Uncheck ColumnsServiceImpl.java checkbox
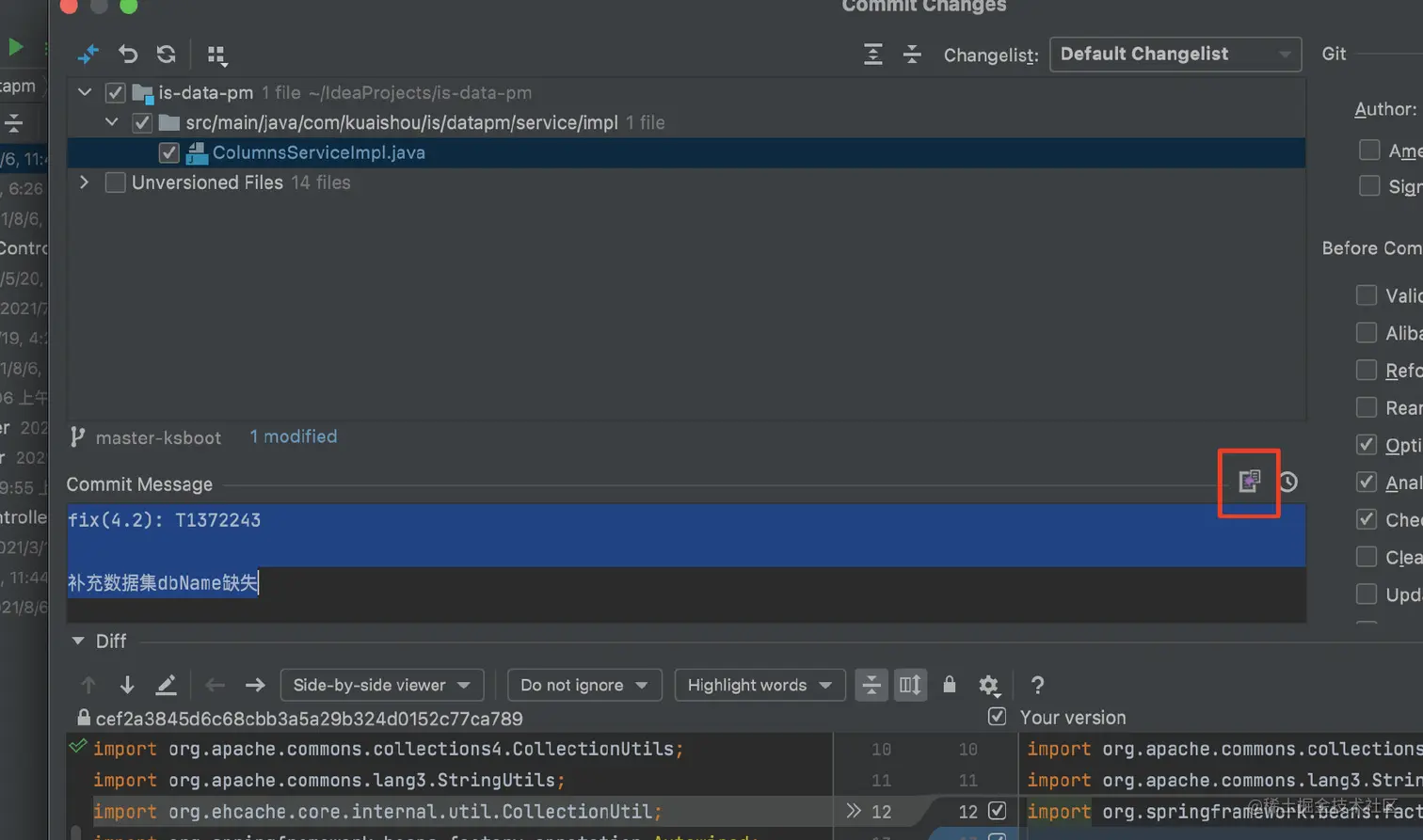Viewport: 1423px width, 840px height. coord(168,152)
